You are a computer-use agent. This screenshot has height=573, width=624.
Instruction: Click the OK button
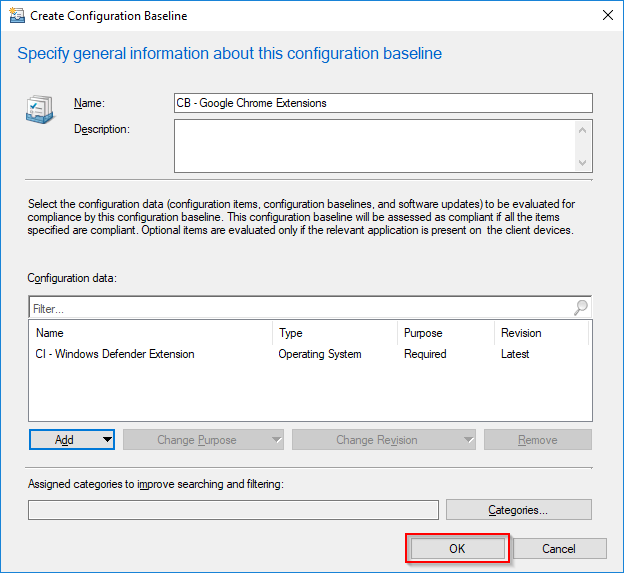pos(457,548)
